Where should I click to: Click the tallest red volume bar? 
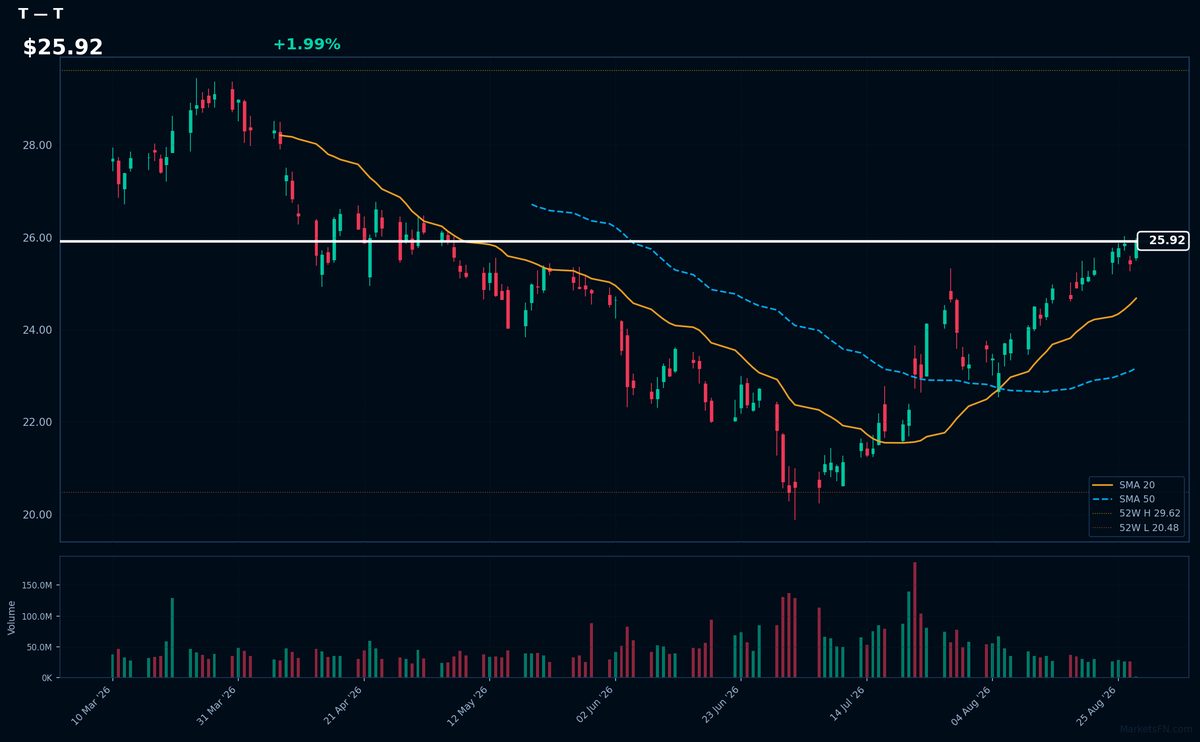(914, 620)
